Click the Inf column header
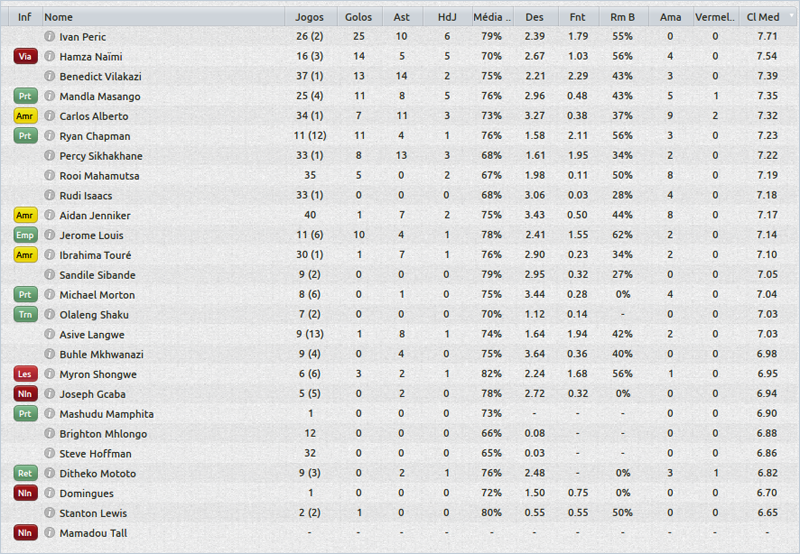 click(24, 17)
